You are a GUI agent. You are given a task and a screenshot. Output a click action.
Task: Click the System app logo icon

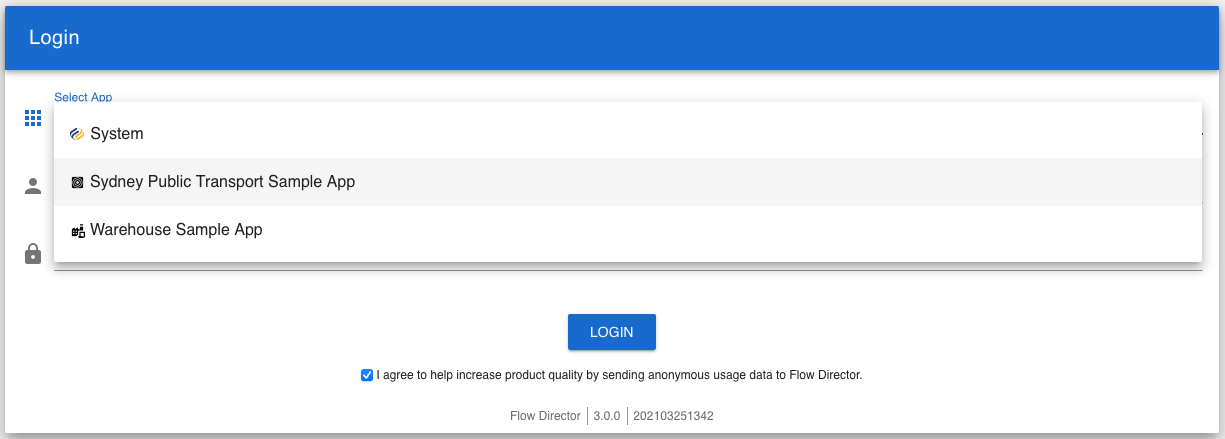[77, 134]
